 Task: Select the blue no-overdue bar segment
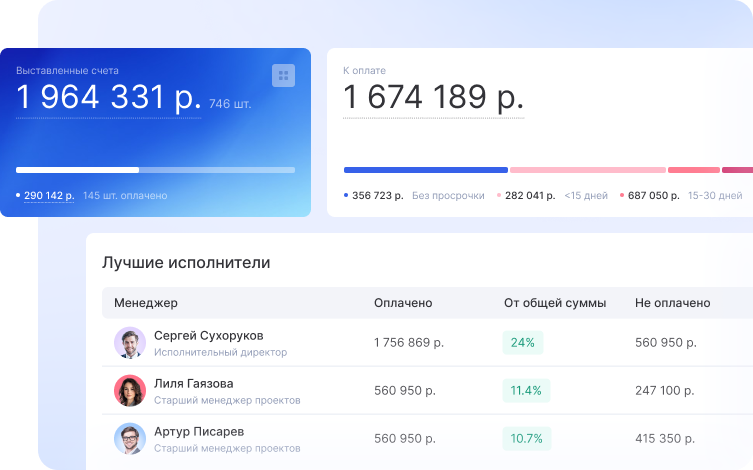[425, 170]
